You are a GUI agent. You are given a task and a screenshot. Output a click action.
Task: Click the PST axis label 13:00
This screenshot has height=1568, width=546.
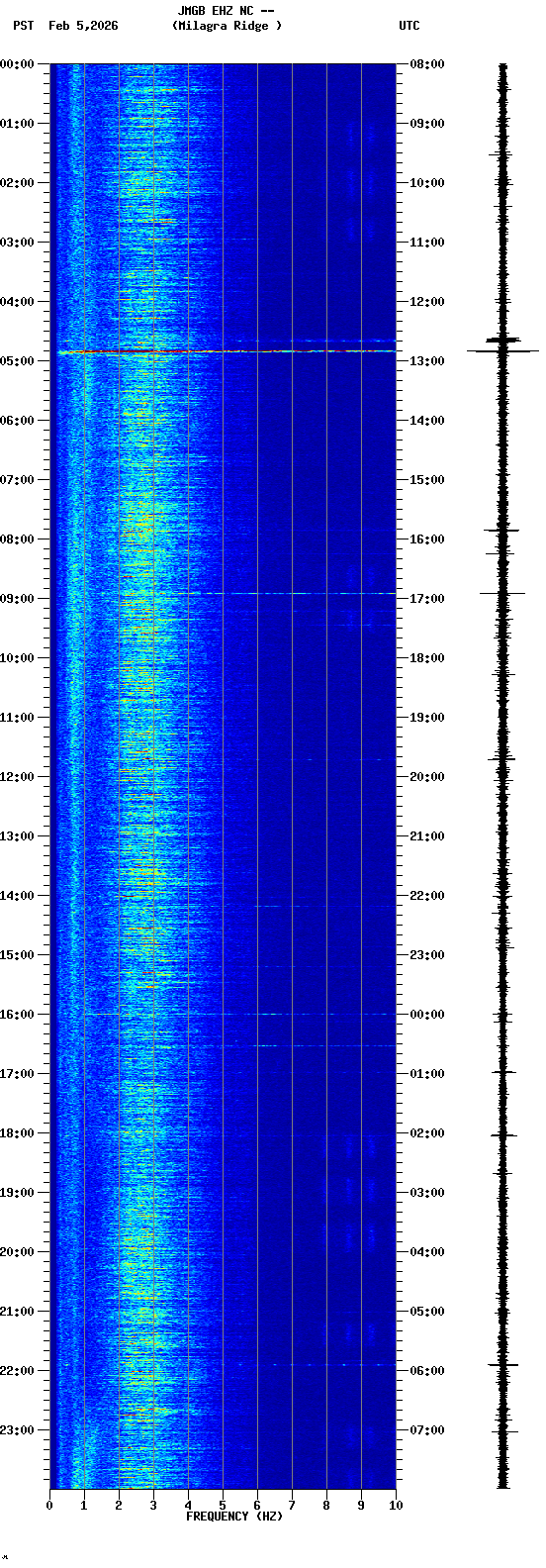(18, 836)
